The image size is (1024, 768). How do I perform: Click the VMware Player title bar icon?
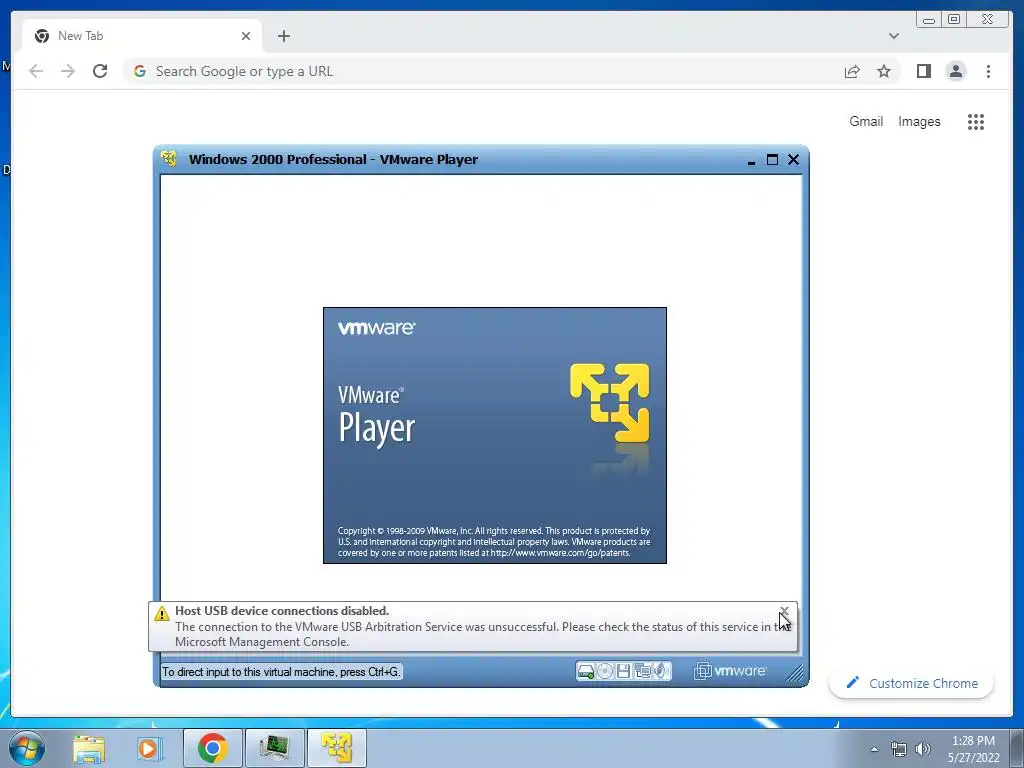click(169, 159)
